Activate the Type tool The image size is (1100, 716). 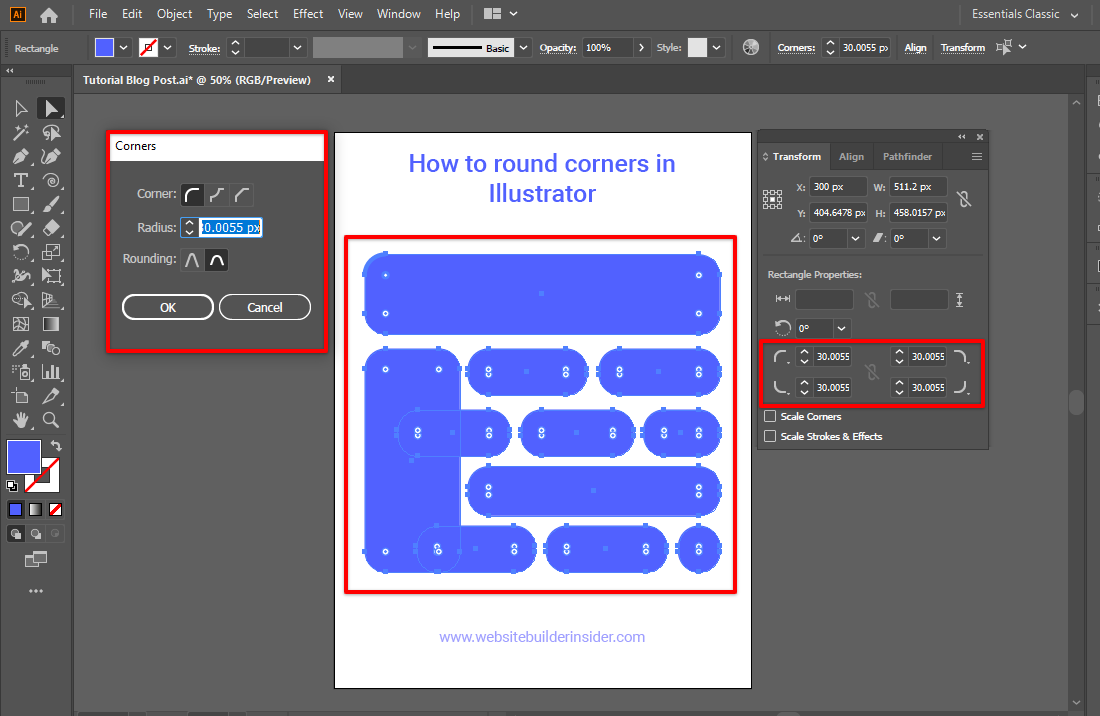point(21,180)
